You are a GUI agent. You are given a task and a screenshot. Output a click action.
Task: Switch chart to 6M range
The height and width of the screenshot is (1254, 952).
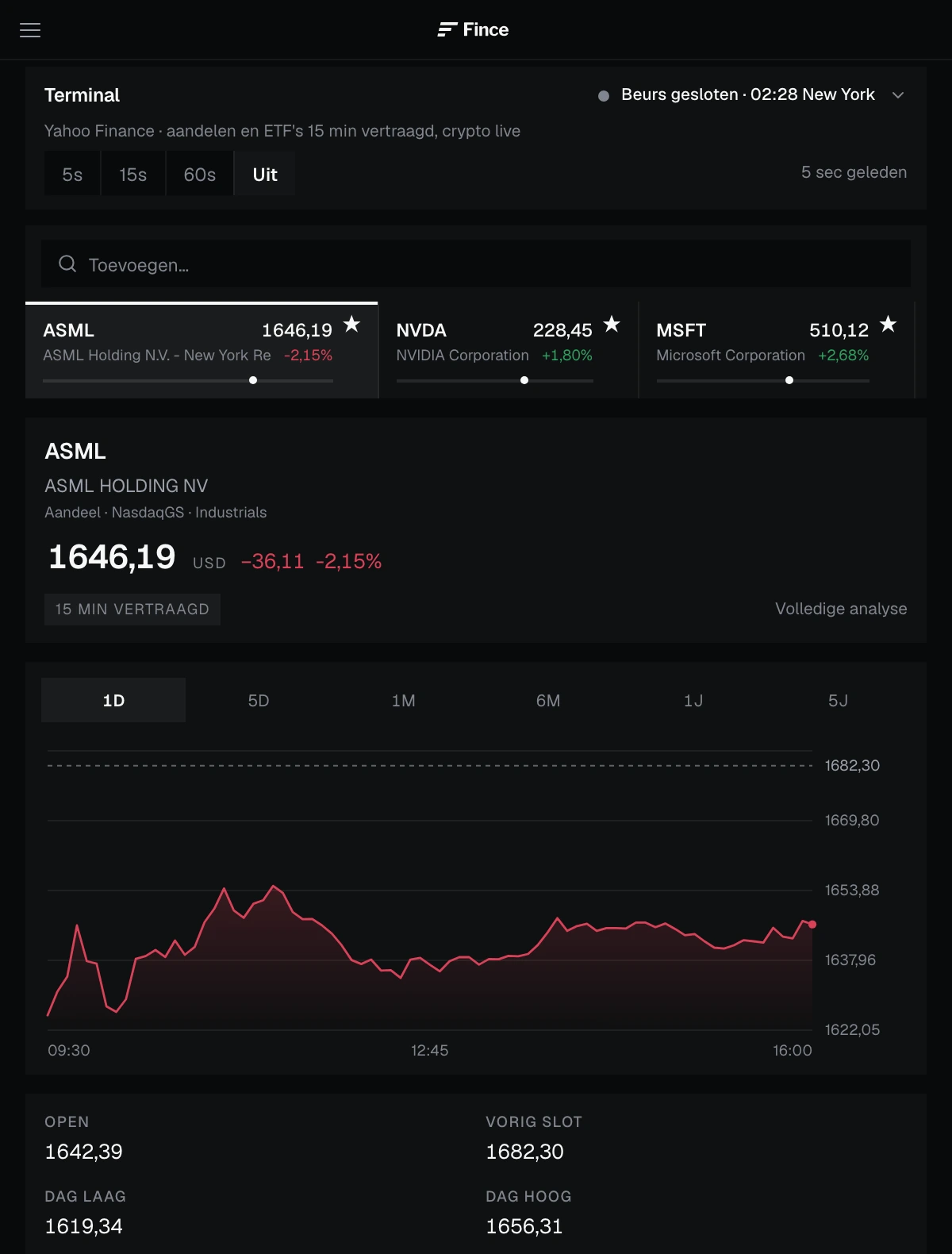(548, 700)
